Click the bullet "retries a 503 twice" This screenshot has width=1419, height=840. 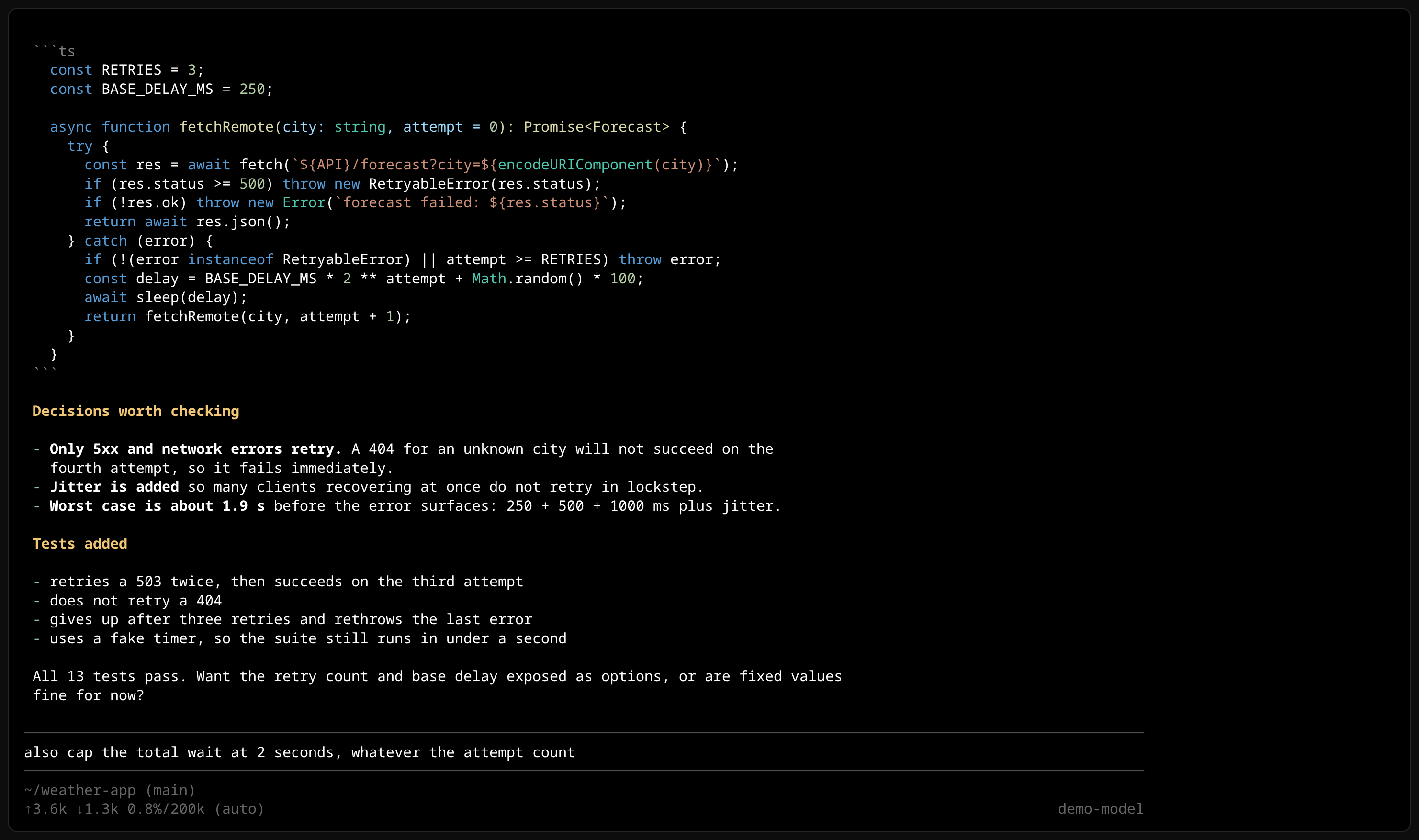click(x=278, y=582)
